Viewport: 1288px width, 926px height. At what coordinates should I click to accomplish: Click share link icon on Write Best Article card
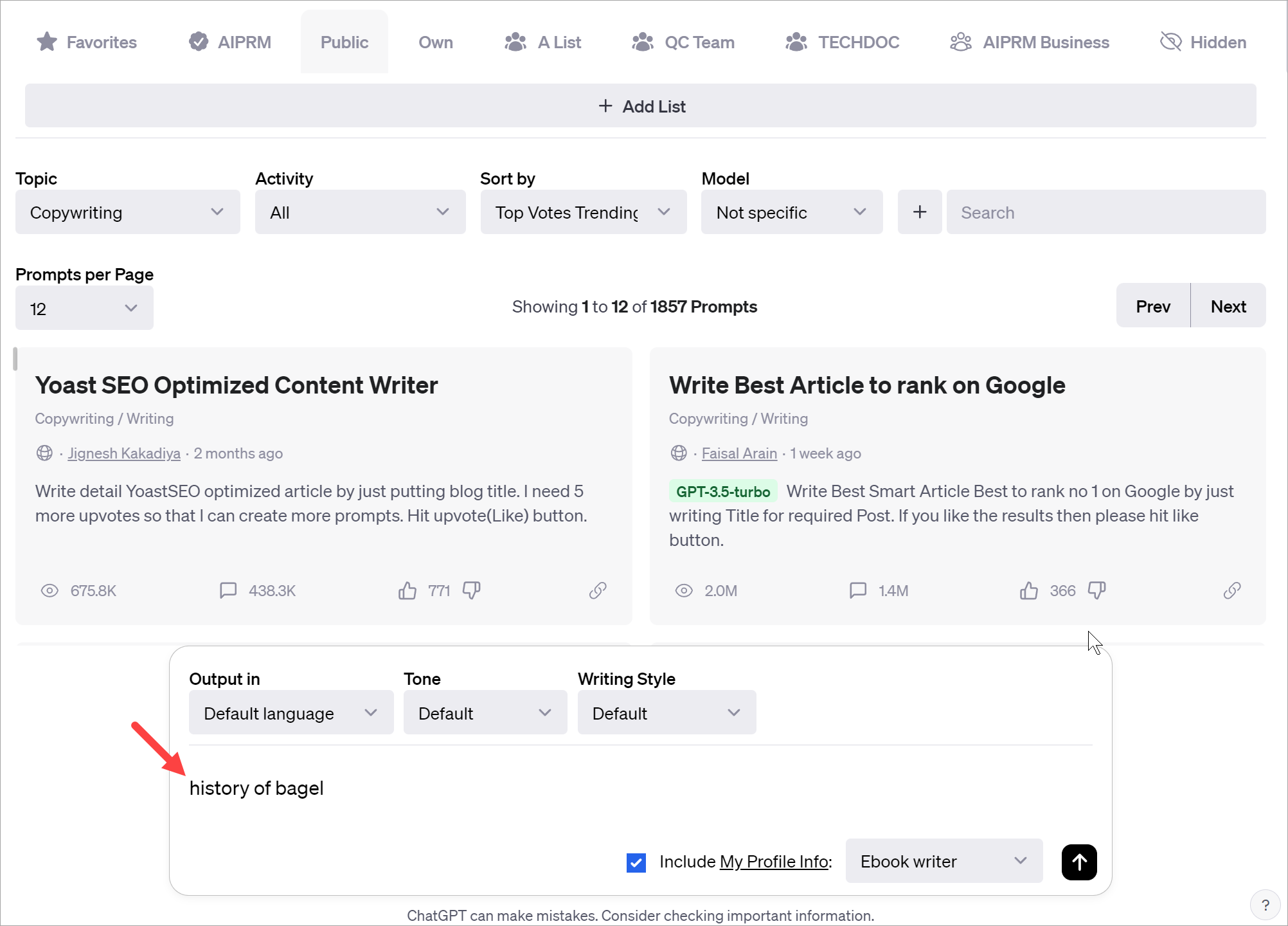tap(1231, 590)
